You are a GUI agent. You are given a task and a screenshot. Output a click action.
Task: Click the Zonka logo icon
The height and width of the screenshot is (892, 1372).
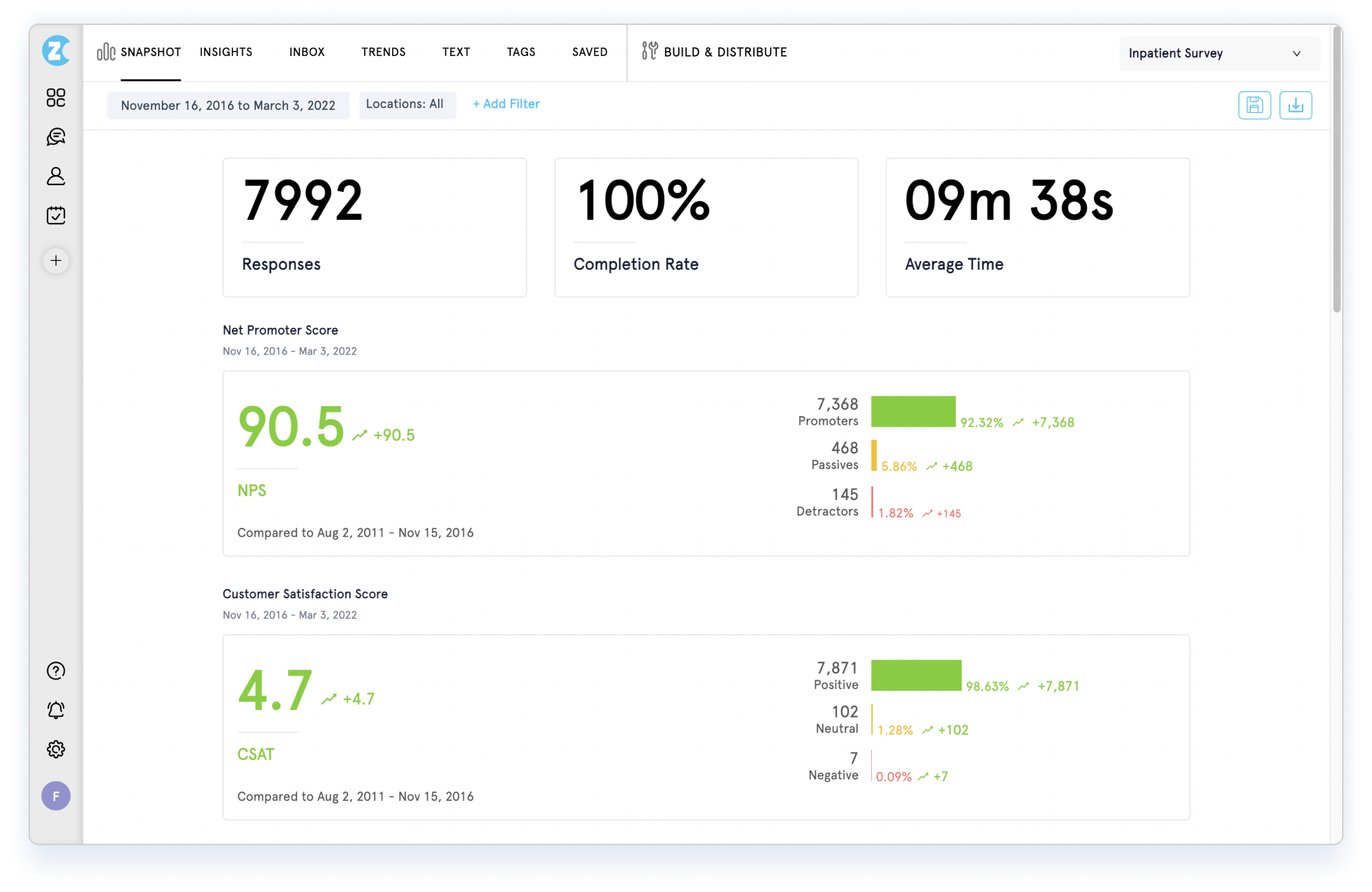click(x=56, y=51)
